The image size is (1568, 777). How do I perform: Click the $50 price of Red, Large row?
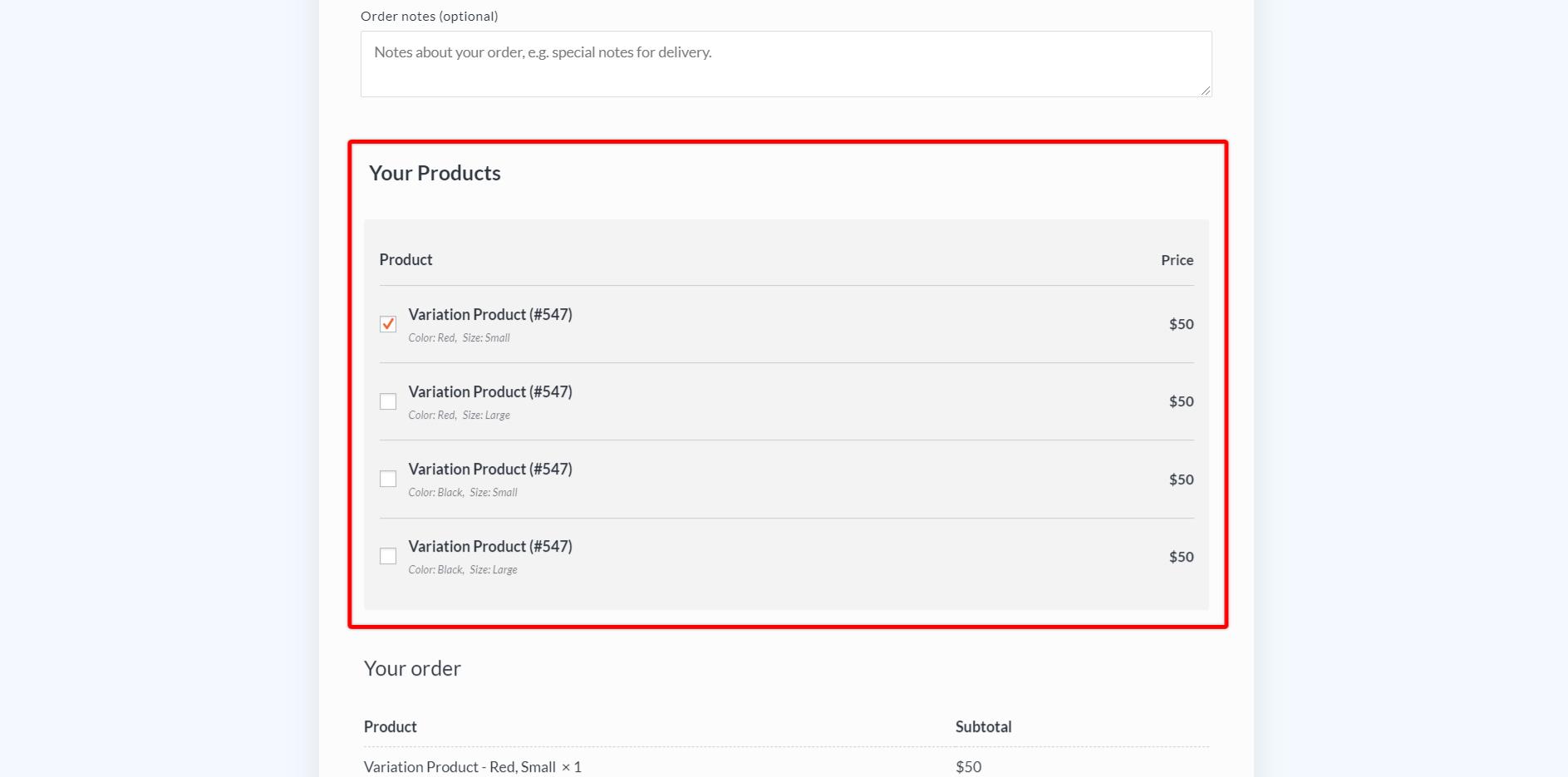(x=1181, y=401)
